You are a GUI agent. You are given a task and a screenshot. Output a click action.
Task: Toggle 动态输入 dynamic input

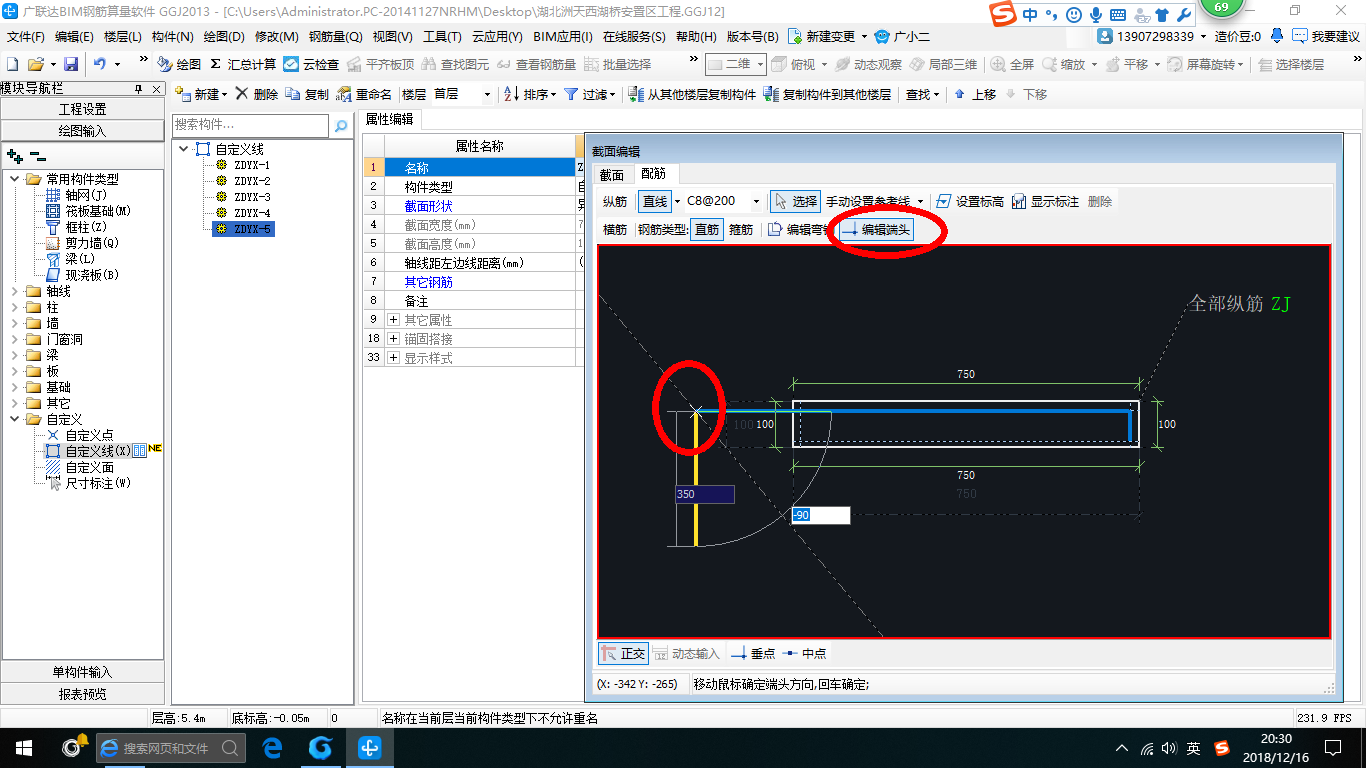click(x=686, y=653)
